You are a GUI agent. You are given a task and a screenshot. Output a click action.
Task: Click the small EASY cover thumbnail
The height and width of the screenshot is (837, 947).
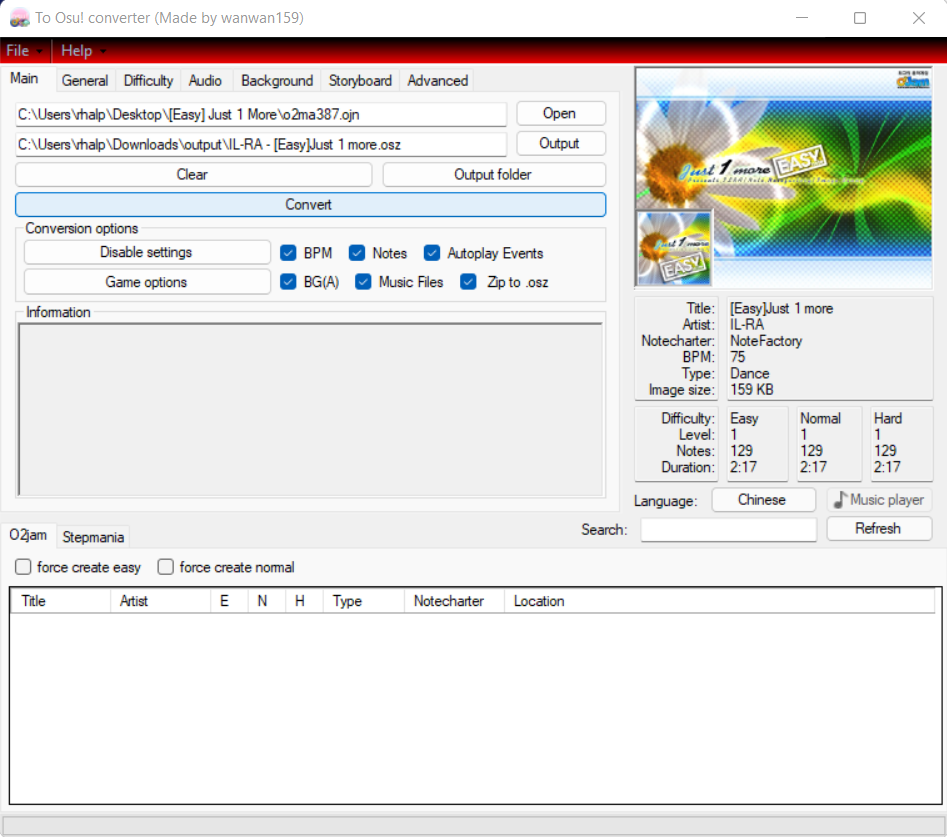[x=675, y=248]
